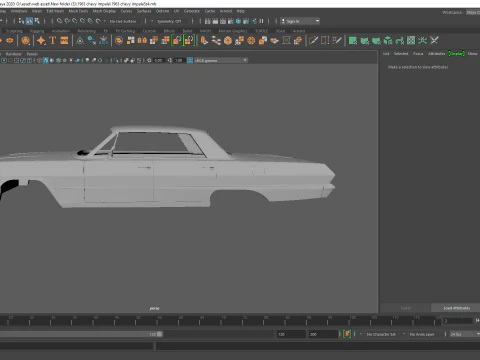Toggle select by hierarchy mode icon
480x360 pixels.
click(21, 21)
